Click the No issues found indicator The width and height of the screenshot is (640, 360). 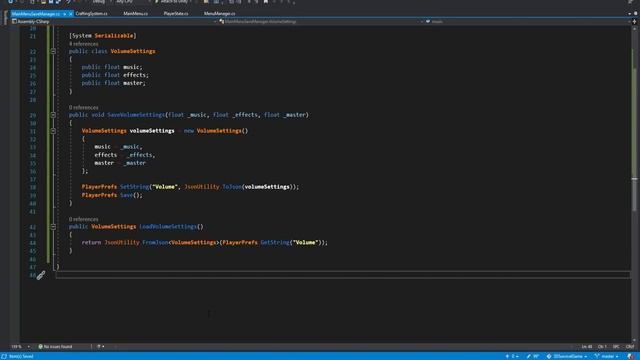pyautogui.click(x=56, y=347)
